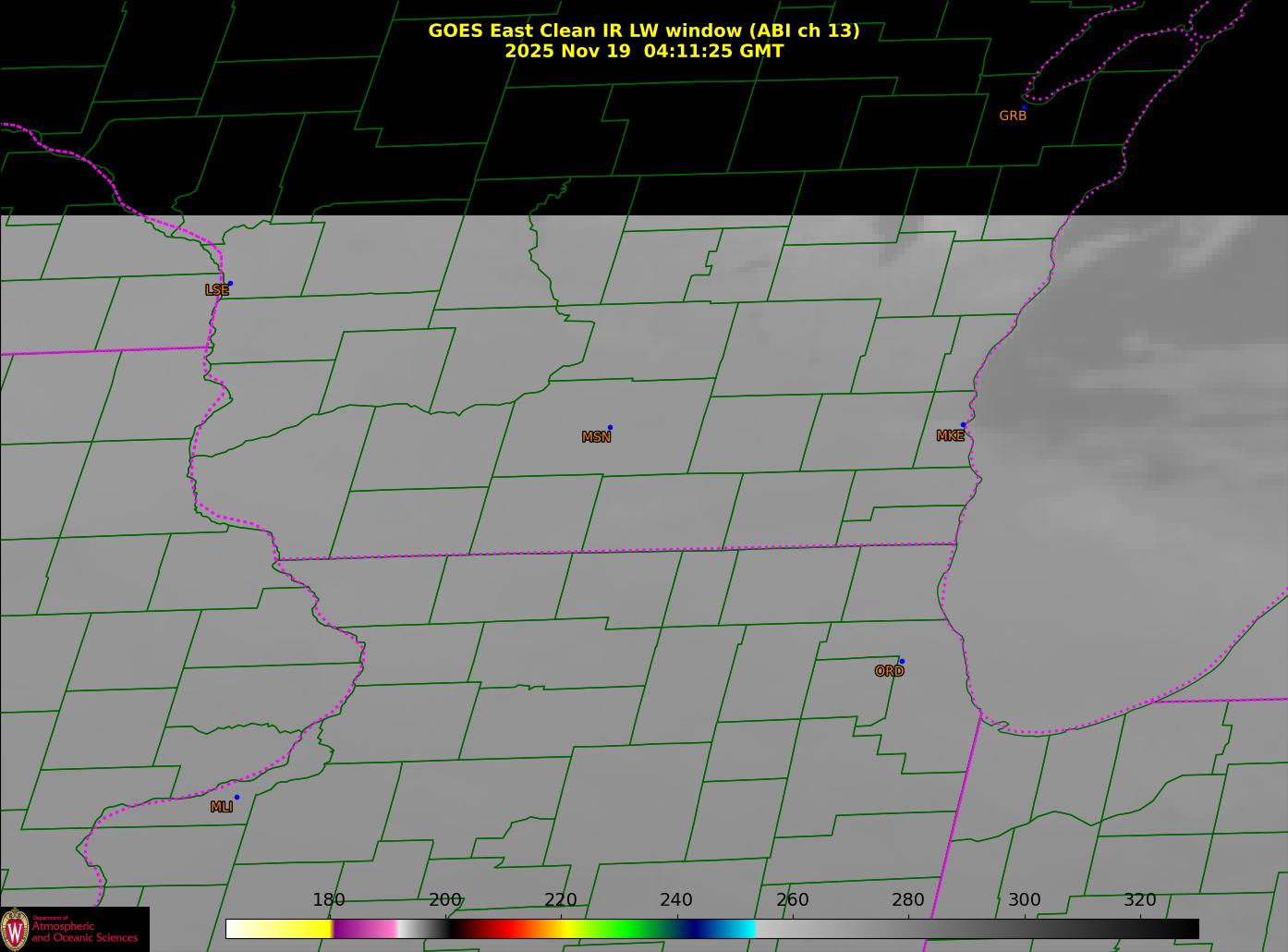
Task: Click the ORD station label
Action: click(889, 671)
